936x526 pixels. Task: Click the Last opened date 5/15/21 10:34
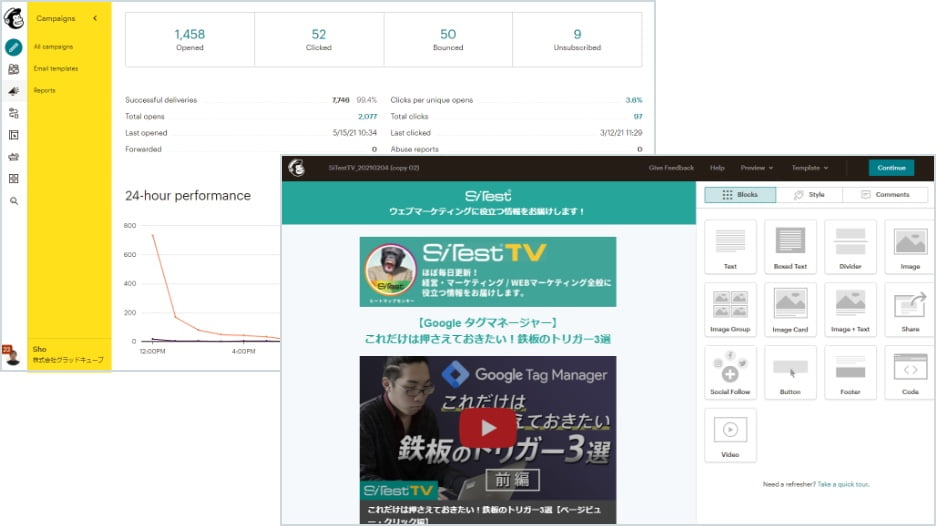point(355,133)
